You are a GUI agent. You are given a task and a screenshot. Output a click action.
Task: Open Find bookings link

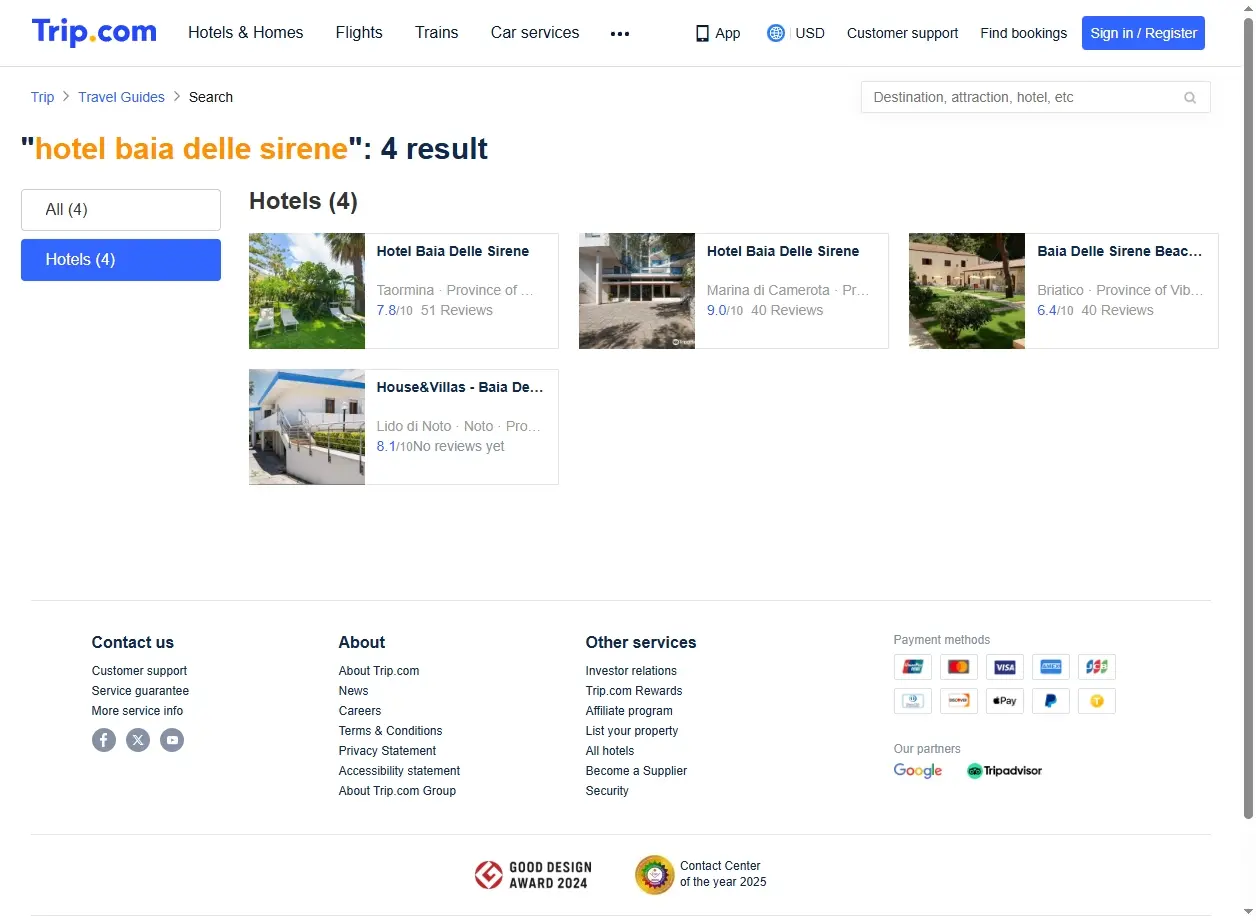[1023, 33]
